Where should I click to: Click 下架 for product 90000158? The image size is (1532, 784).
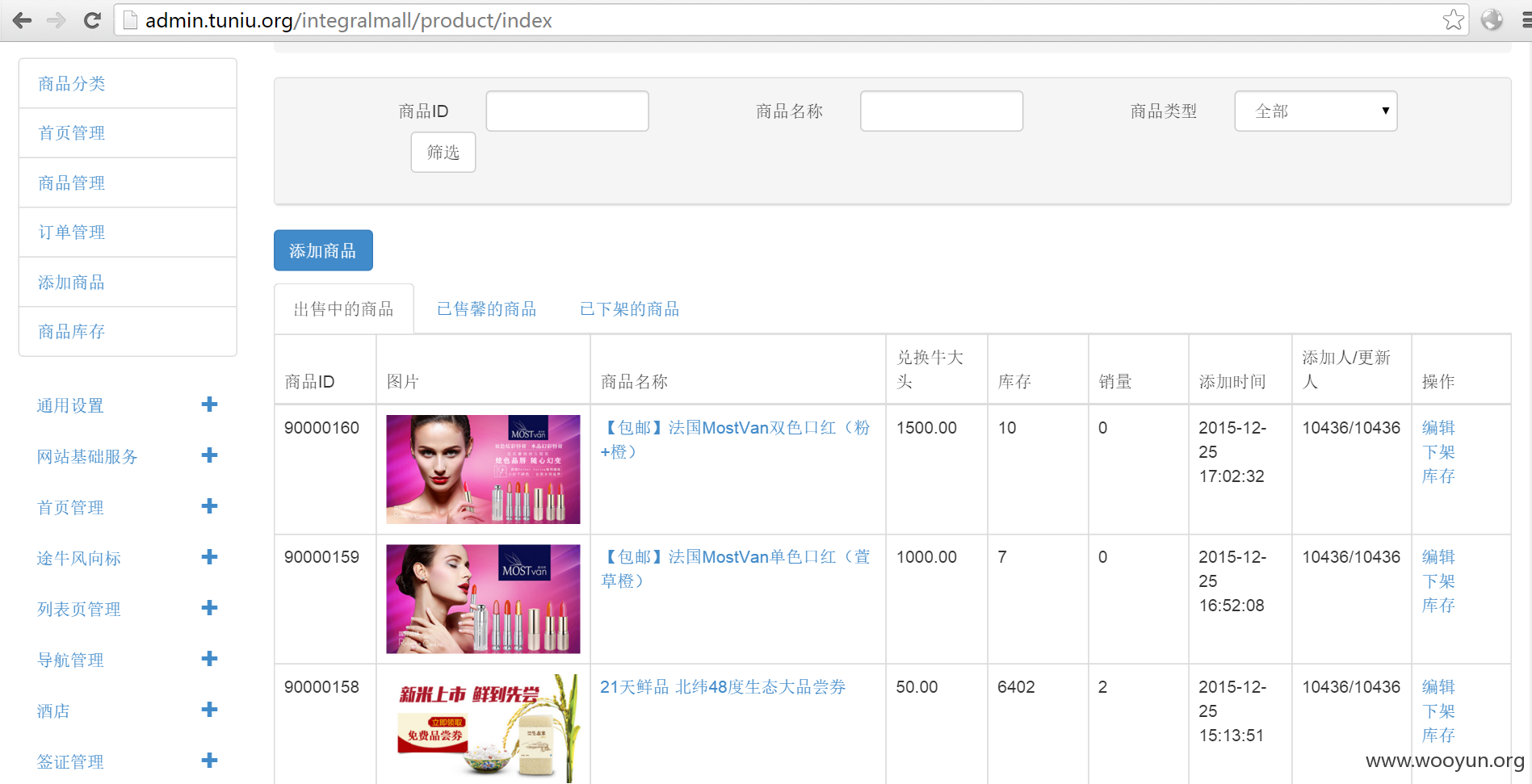pos(1438,711)
